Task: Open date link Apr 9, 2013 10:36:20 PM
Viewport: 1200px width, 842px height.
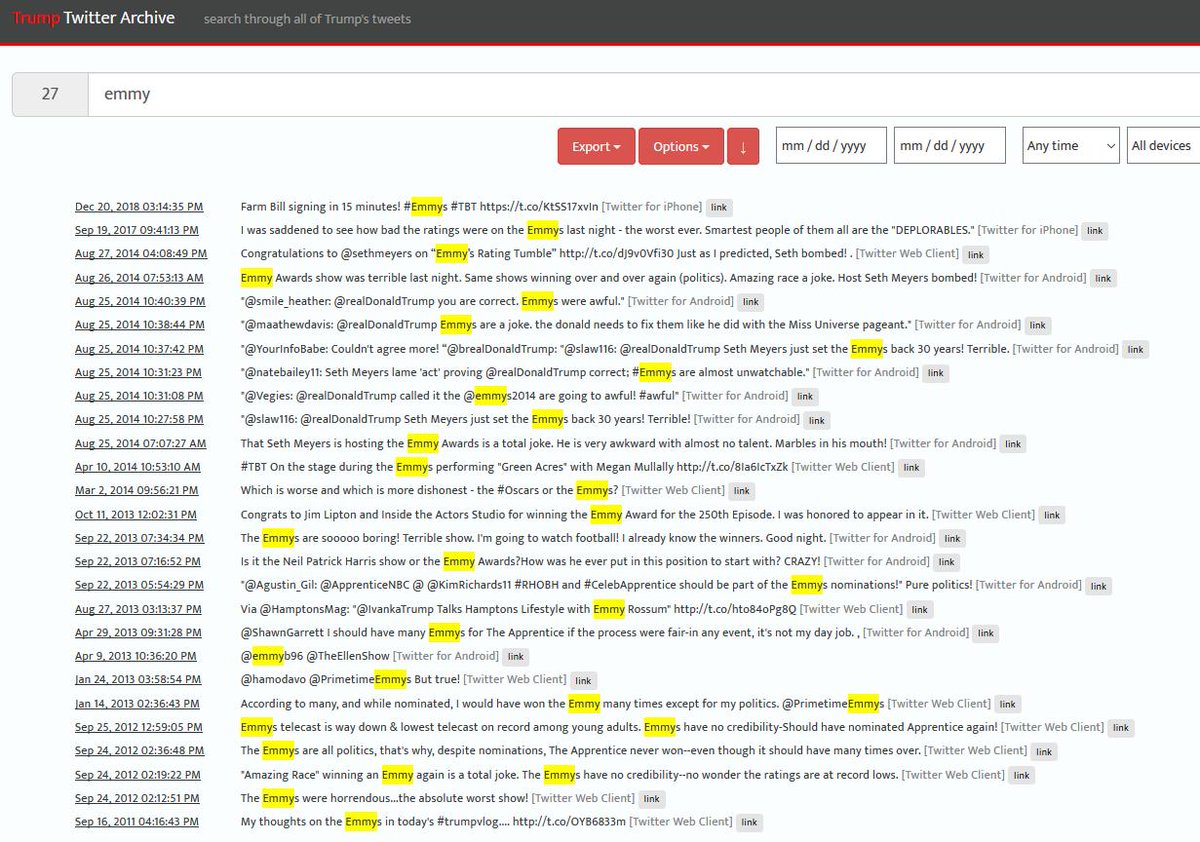Action: point(134,657)
